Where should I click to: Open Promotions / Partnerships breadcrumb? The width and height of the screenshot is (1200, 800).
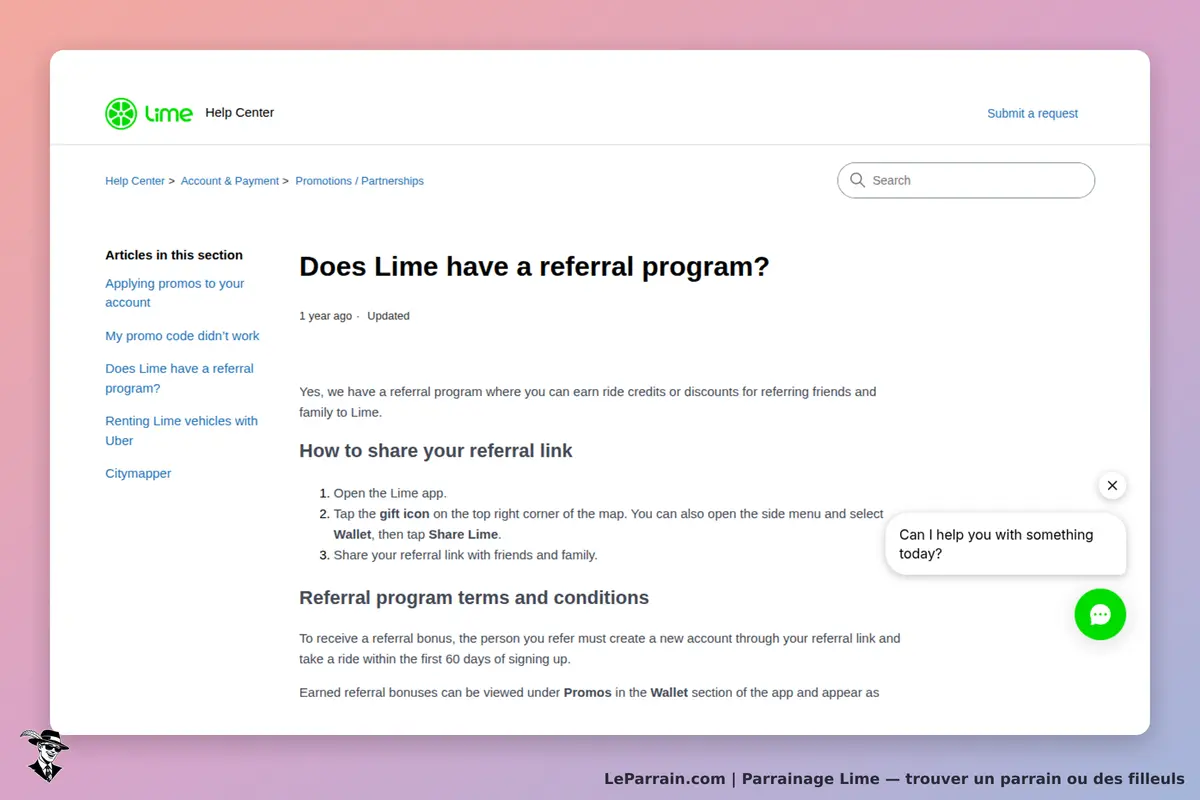(x=360, y=181)
